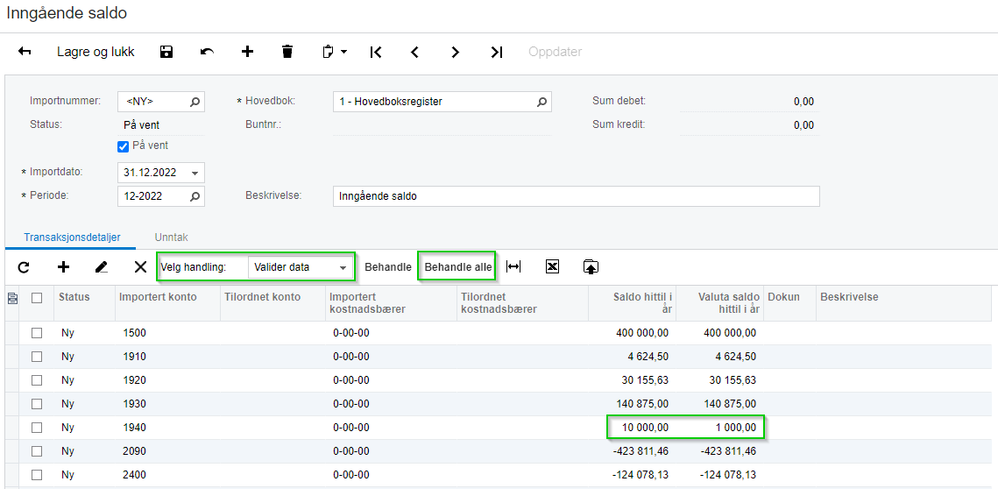Click the Beskrivelse input field
The width and height of the screenshot is (998, 489).
coord(576,197)
